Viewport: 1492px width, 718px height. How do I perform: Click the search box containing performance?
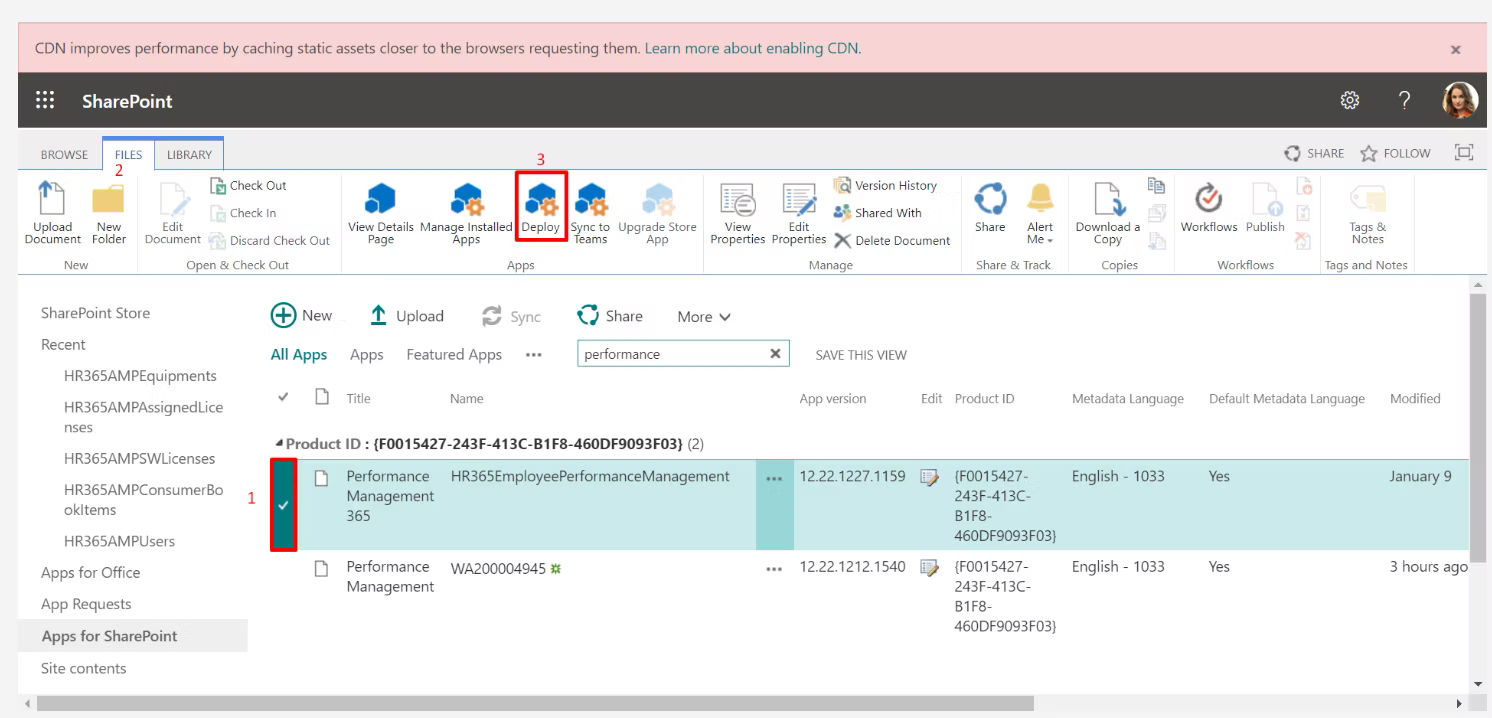click(670, 354)
